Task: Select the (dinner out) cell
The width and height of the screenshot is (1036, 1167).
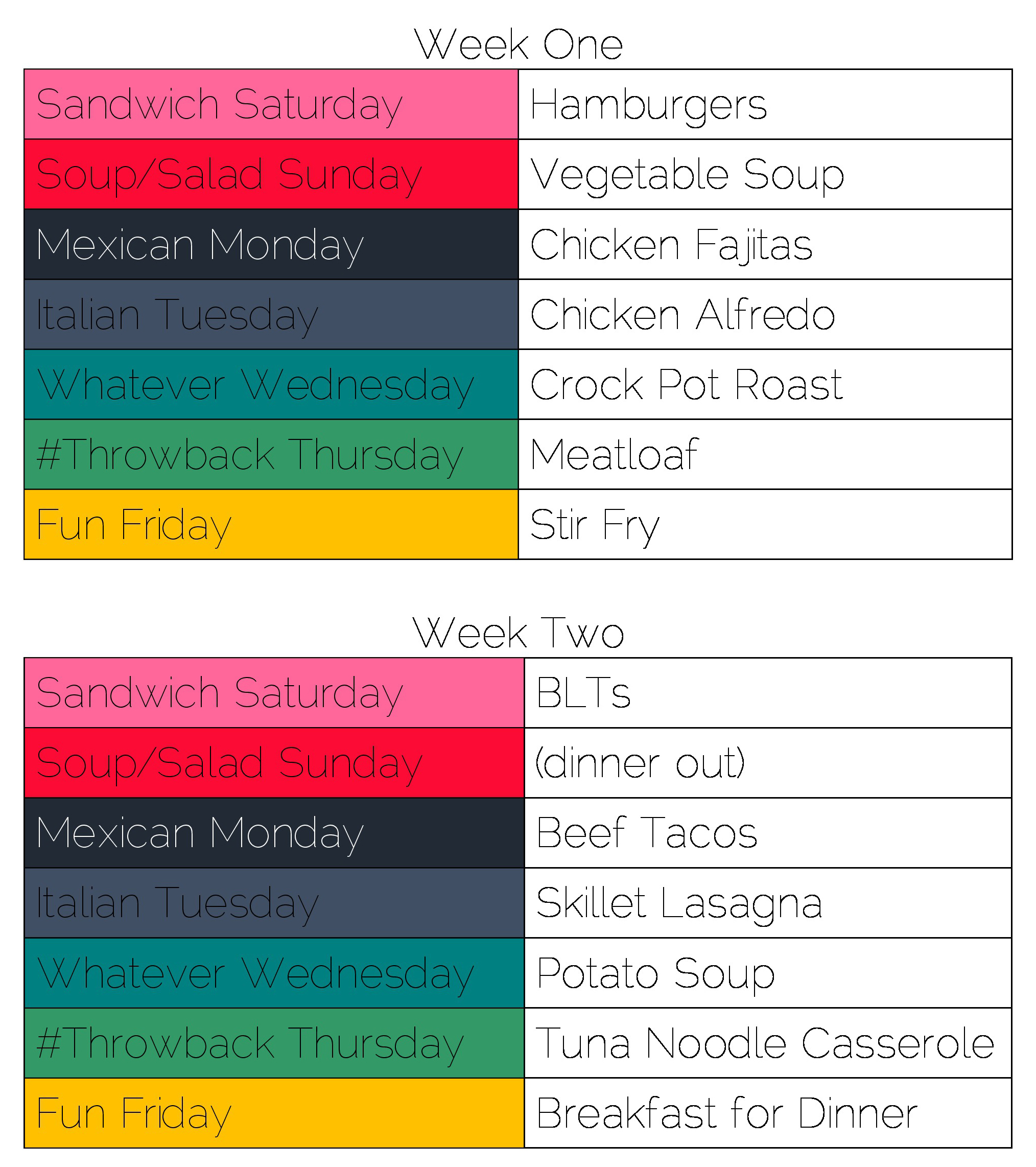Action: point(767,763)
